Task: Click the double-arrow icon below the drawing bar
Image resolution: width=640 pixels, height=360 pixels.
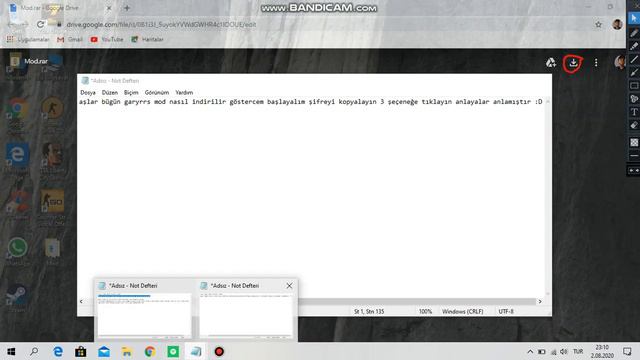Action: pyautogui.click(x=634, y=170)
